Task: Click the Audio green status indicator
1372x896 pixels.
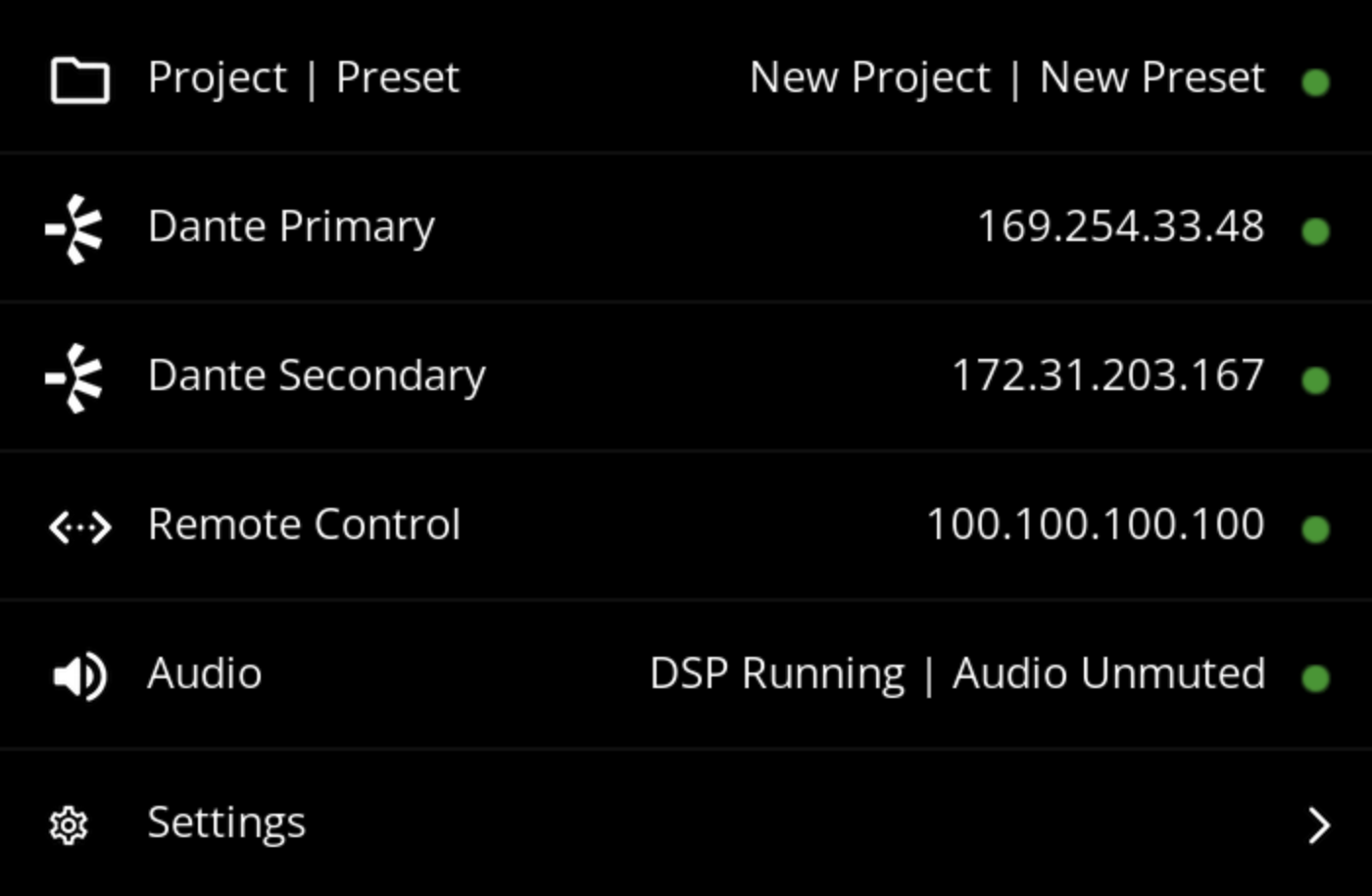Action: click(x=1315, y=678)
